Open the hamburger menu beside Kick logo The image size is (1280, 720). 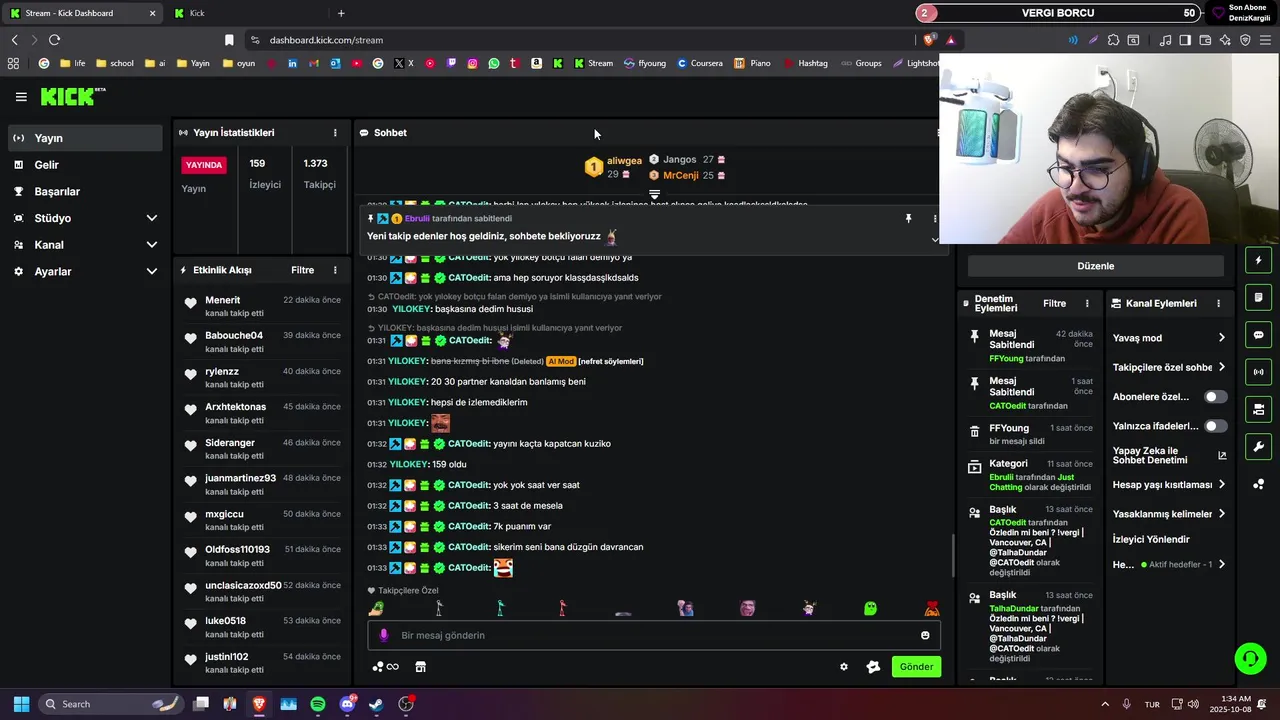pyautogui.click(x=21, y=97)
